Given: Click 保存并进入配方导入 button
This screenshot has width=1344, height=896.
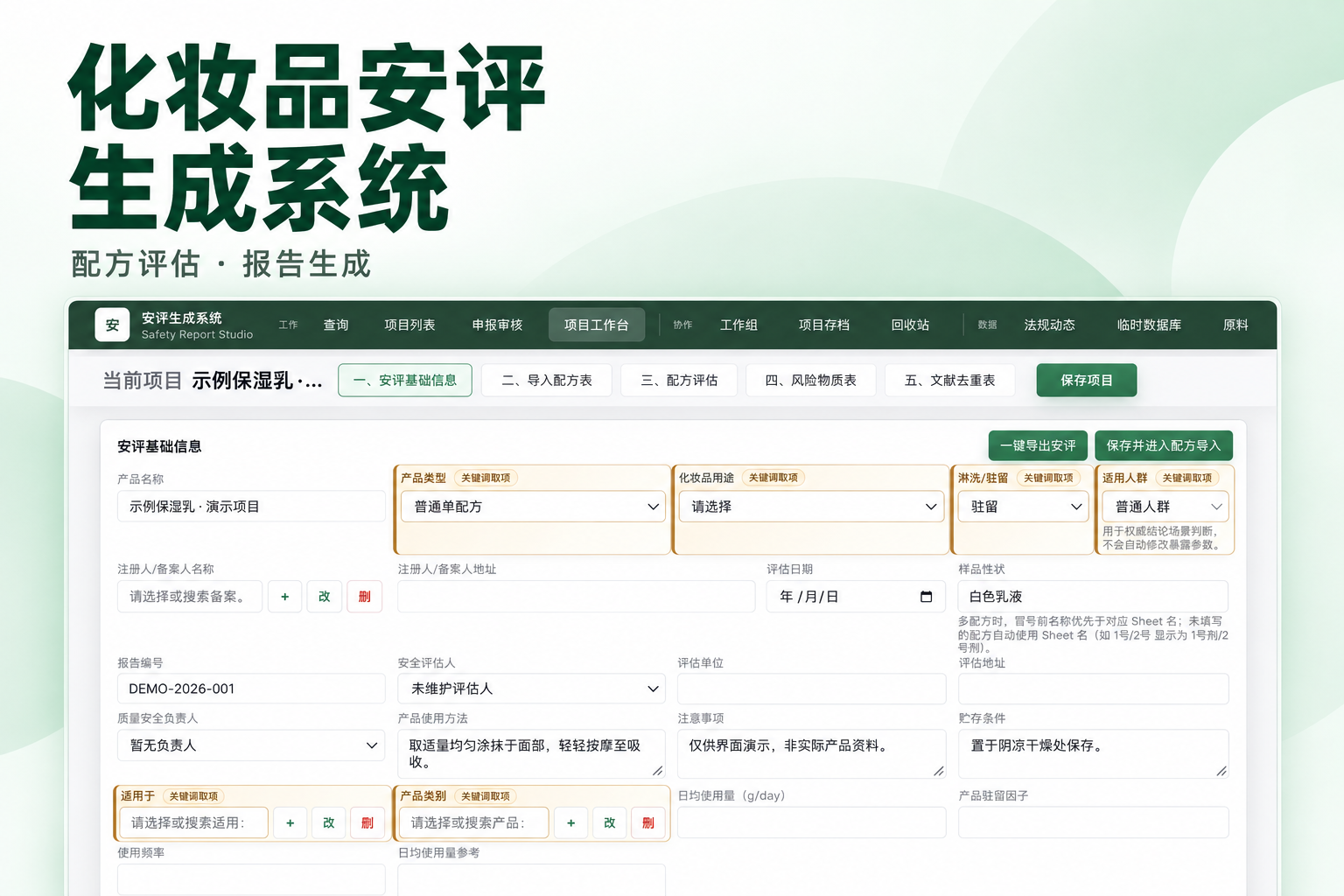Looking at the screenshot, I should [1164, 445].
